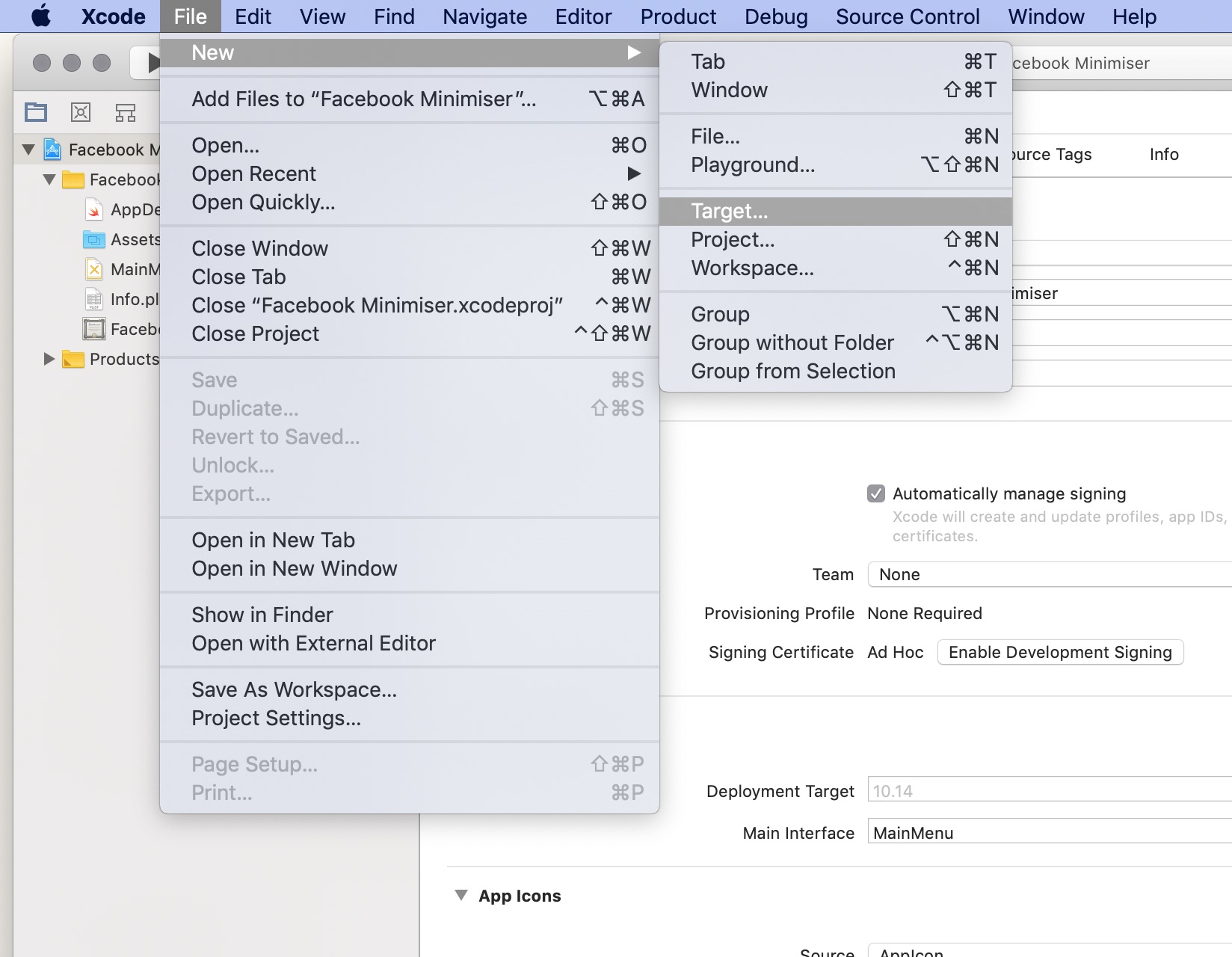Open the Team dropdown
Screen dimensions: 1232x957
[1050, 574]
